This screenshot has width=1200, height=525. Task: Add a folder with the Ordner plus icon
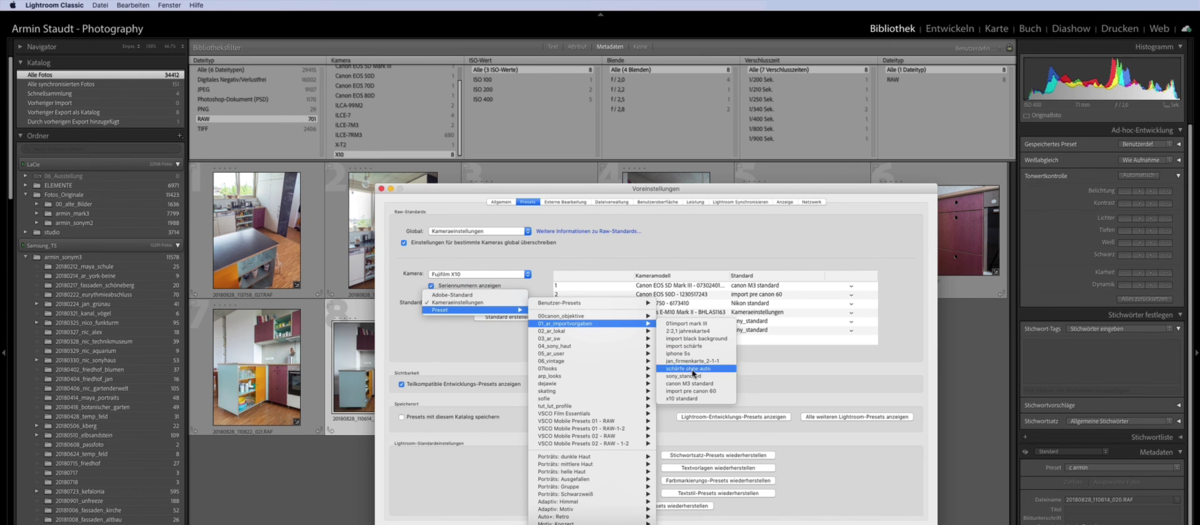[x=179, y=135]
